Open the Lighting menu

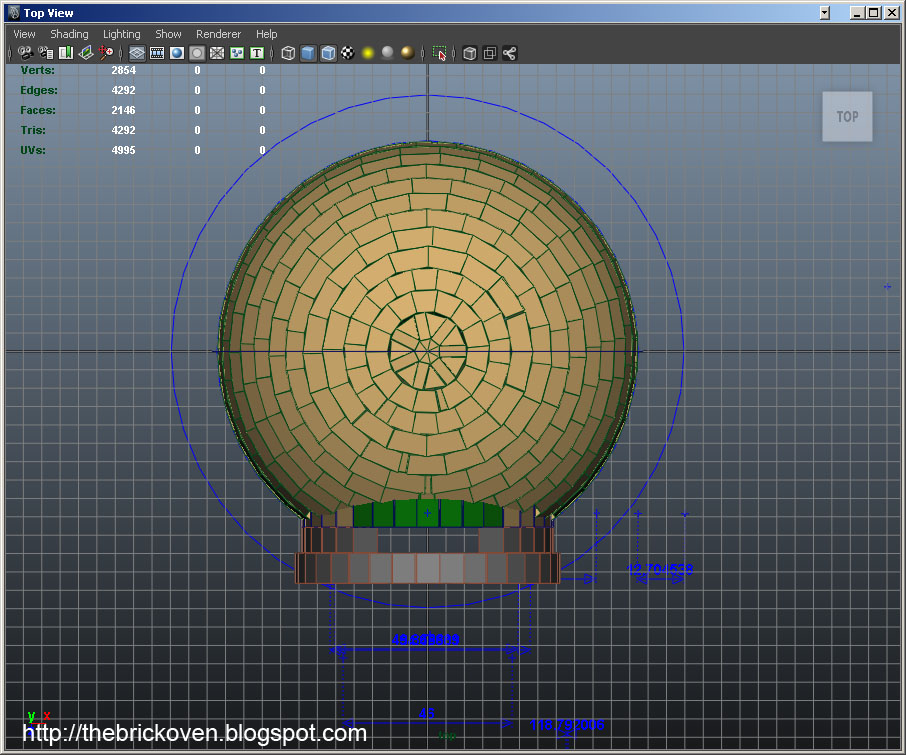[122, 34]
